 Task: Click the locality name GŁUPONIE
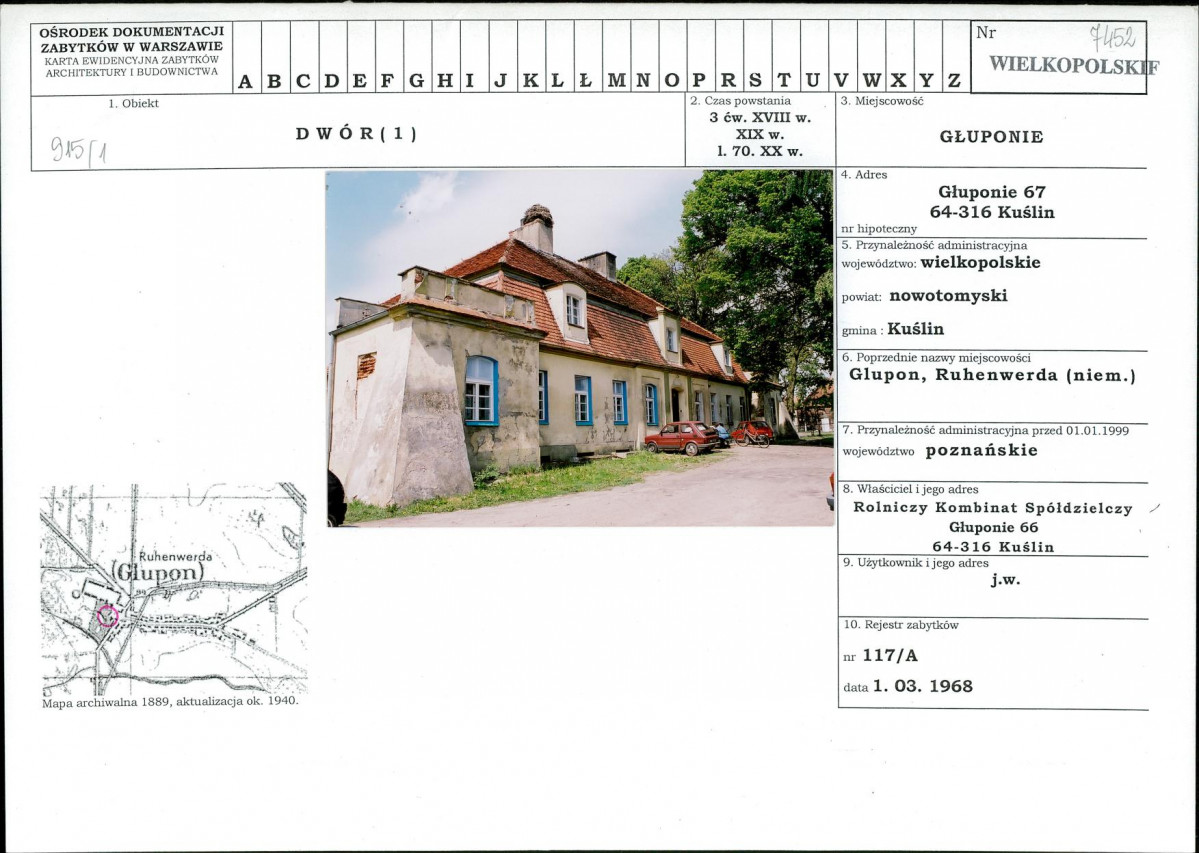click(x=991, y=137)
